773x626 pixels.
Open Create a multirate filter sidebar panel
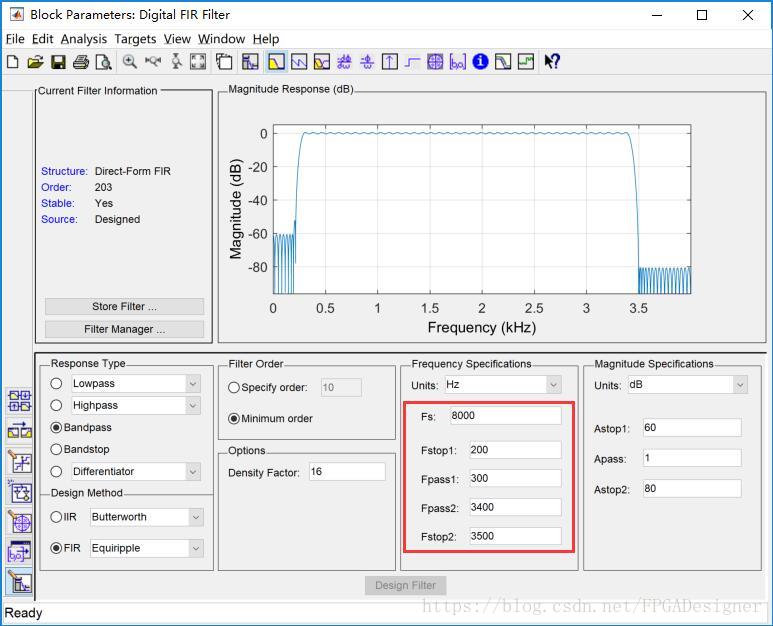tap(20, 401)
